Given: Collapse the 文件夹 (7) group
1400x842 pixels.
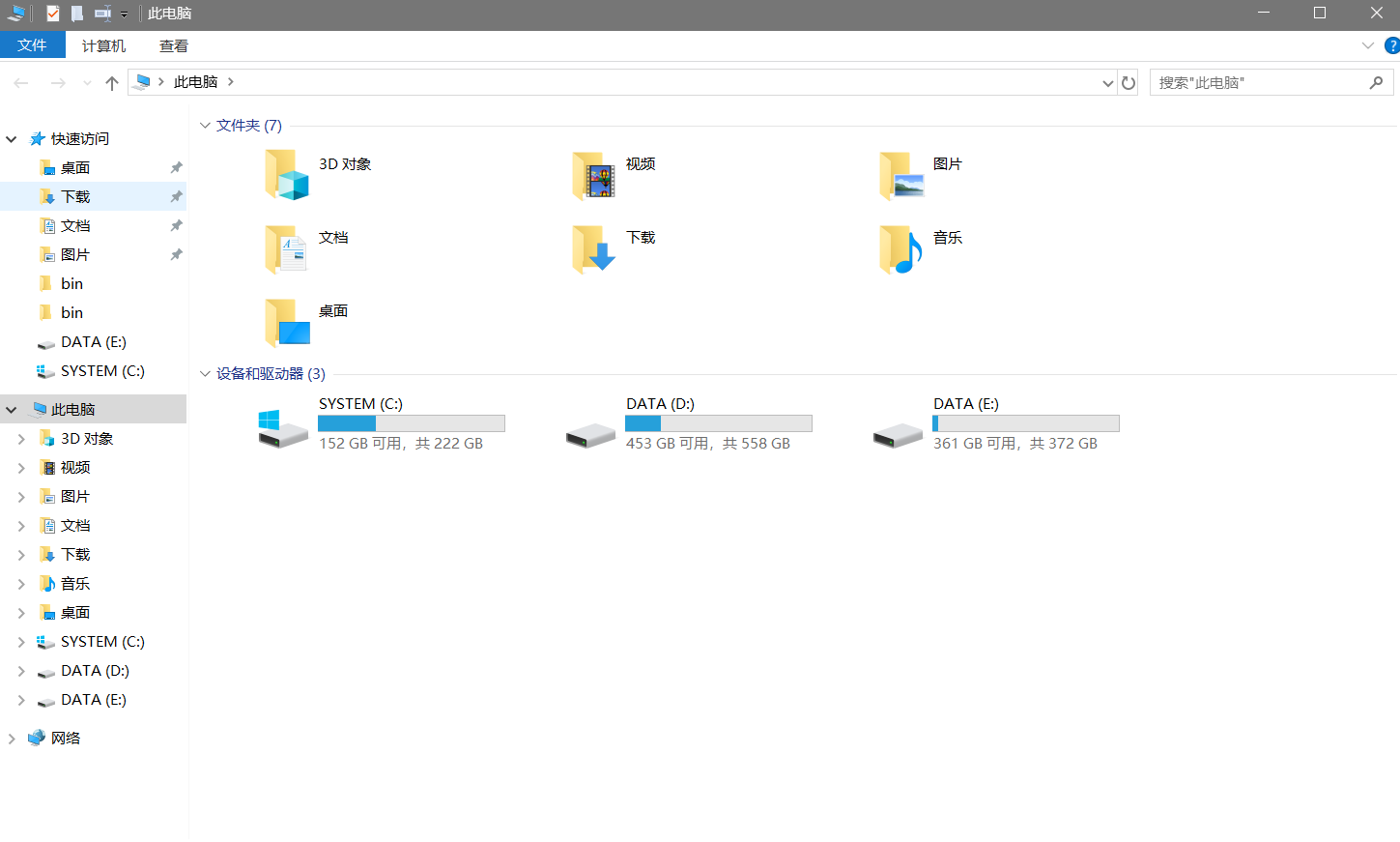Looking at the screenshot, I should point(205,126).
